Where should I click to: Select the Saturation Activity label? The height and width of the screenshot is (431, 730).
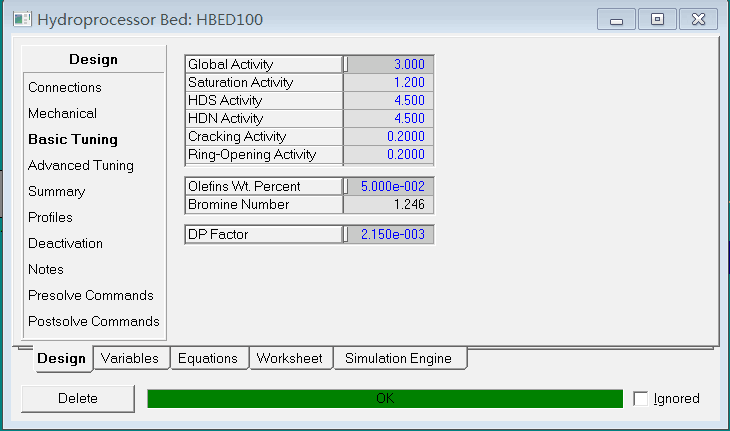click(x=264, y=82)
